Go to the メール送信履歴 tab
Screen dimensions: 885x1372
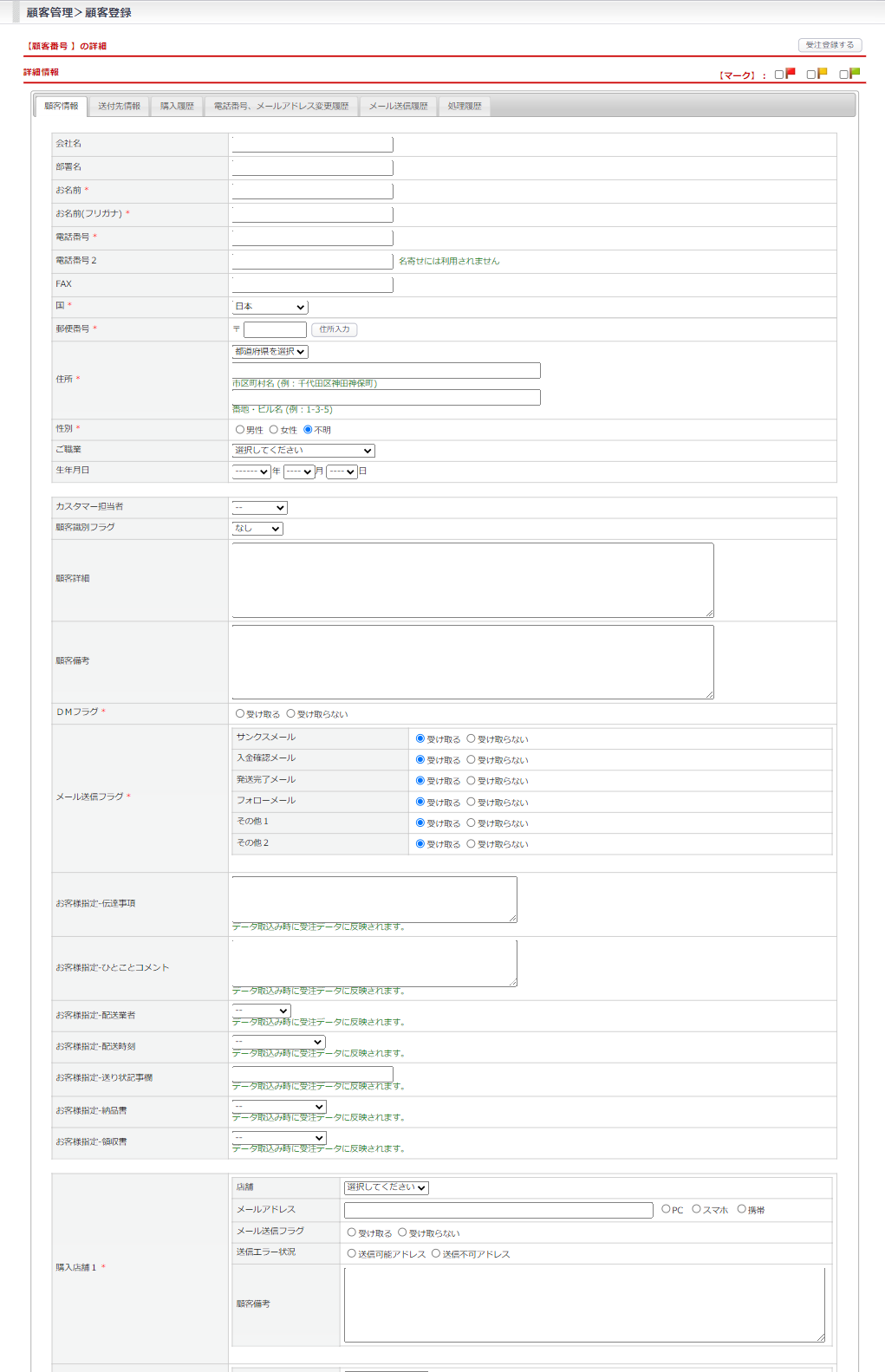[x=398, y=107]
